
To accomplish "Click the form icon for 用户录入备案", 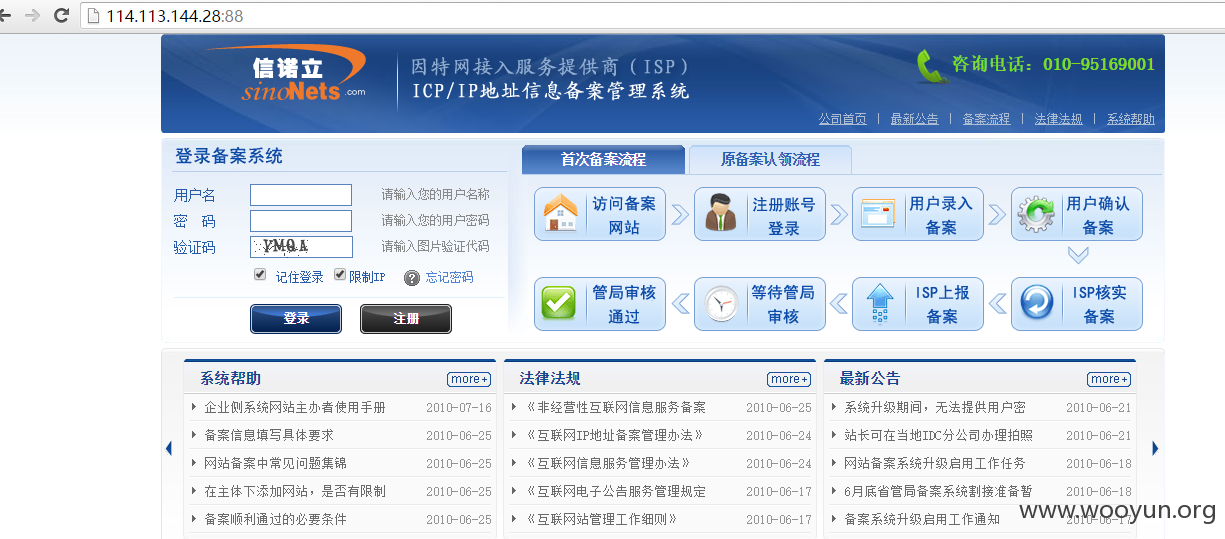I will click(877, 214).
